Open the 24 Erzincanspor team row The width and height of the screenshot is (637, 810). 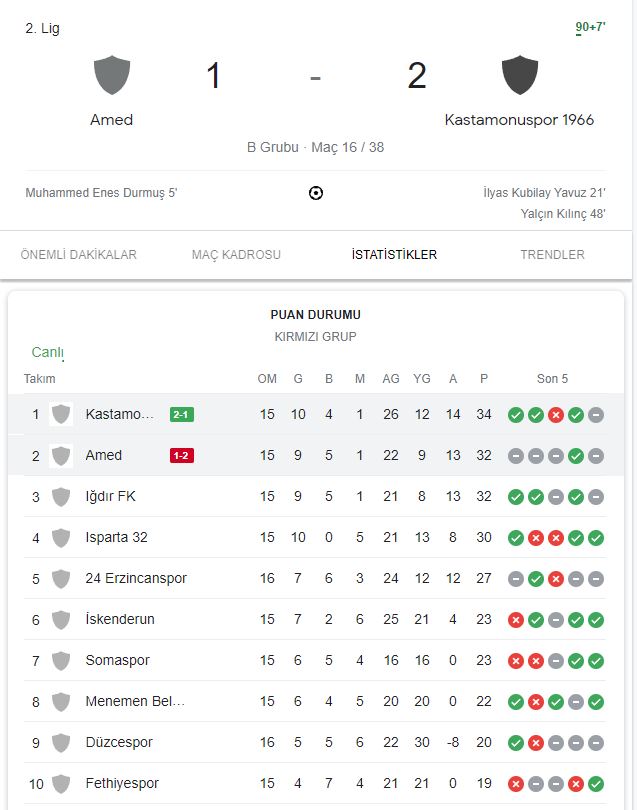[x=136, y=578]
